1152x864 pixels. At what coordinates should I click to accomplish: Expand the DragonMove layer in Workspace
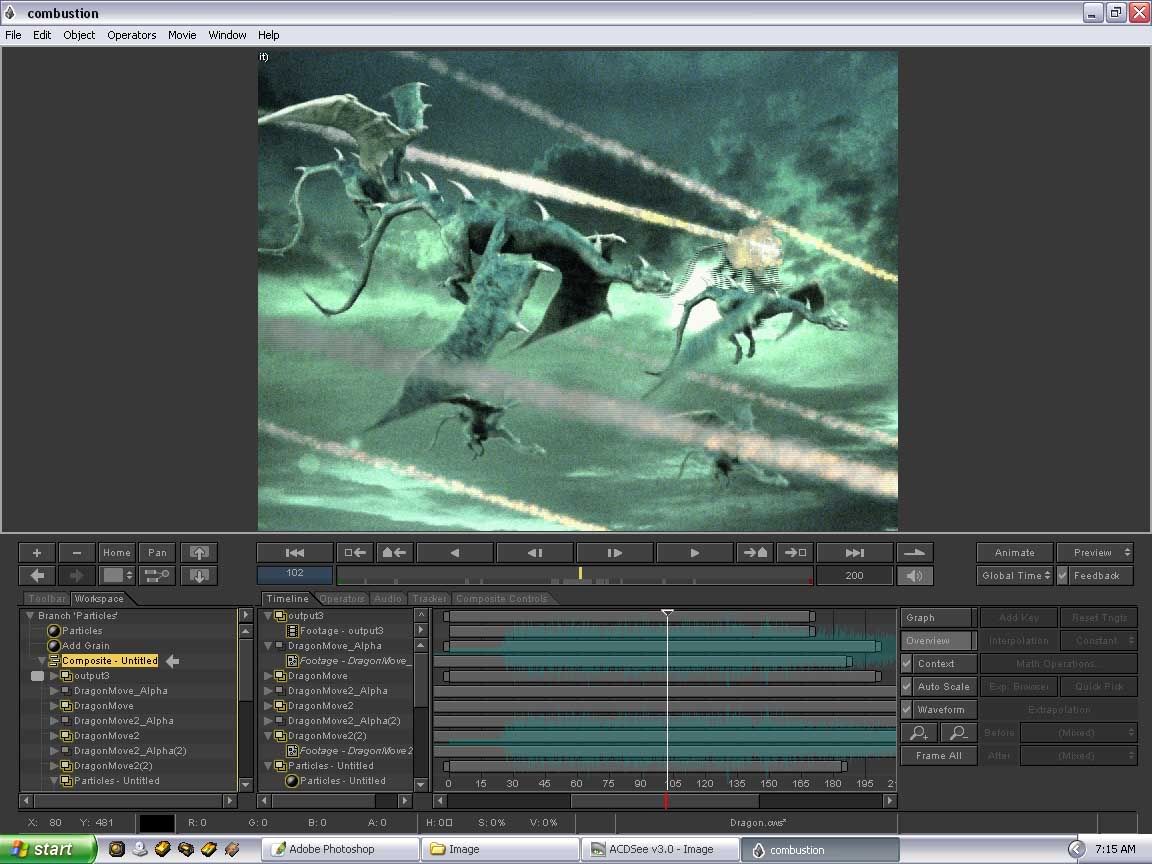point(55,706)
